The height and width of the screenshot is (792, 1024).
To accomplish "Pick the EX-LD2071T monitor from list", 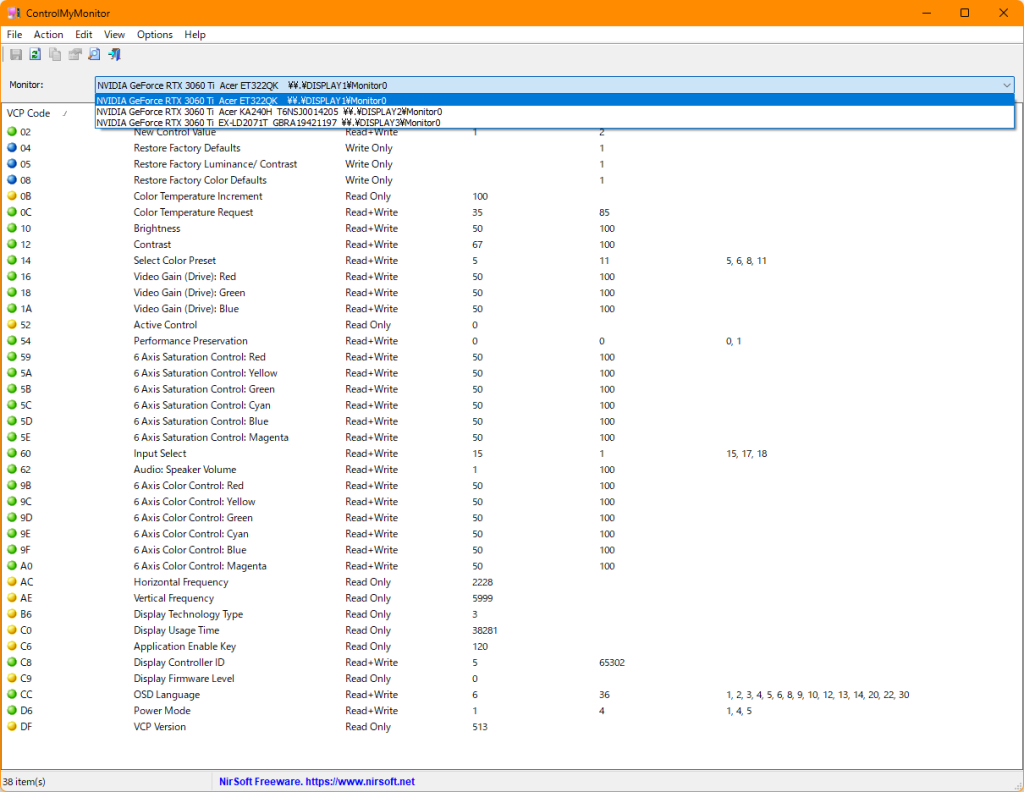I will point(270,123).
